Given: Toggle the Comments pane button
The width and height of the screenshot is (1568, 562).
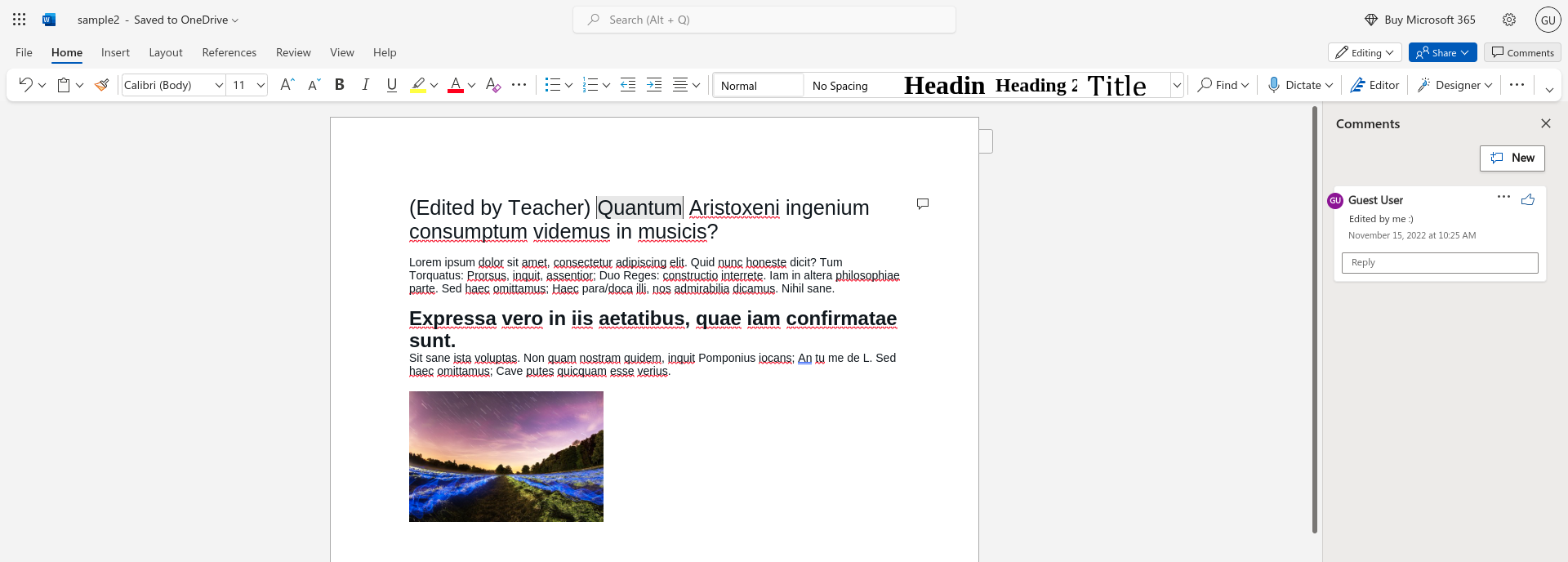Looking at the screenshot, I should pyautogui.click(x=1522, y=52).
